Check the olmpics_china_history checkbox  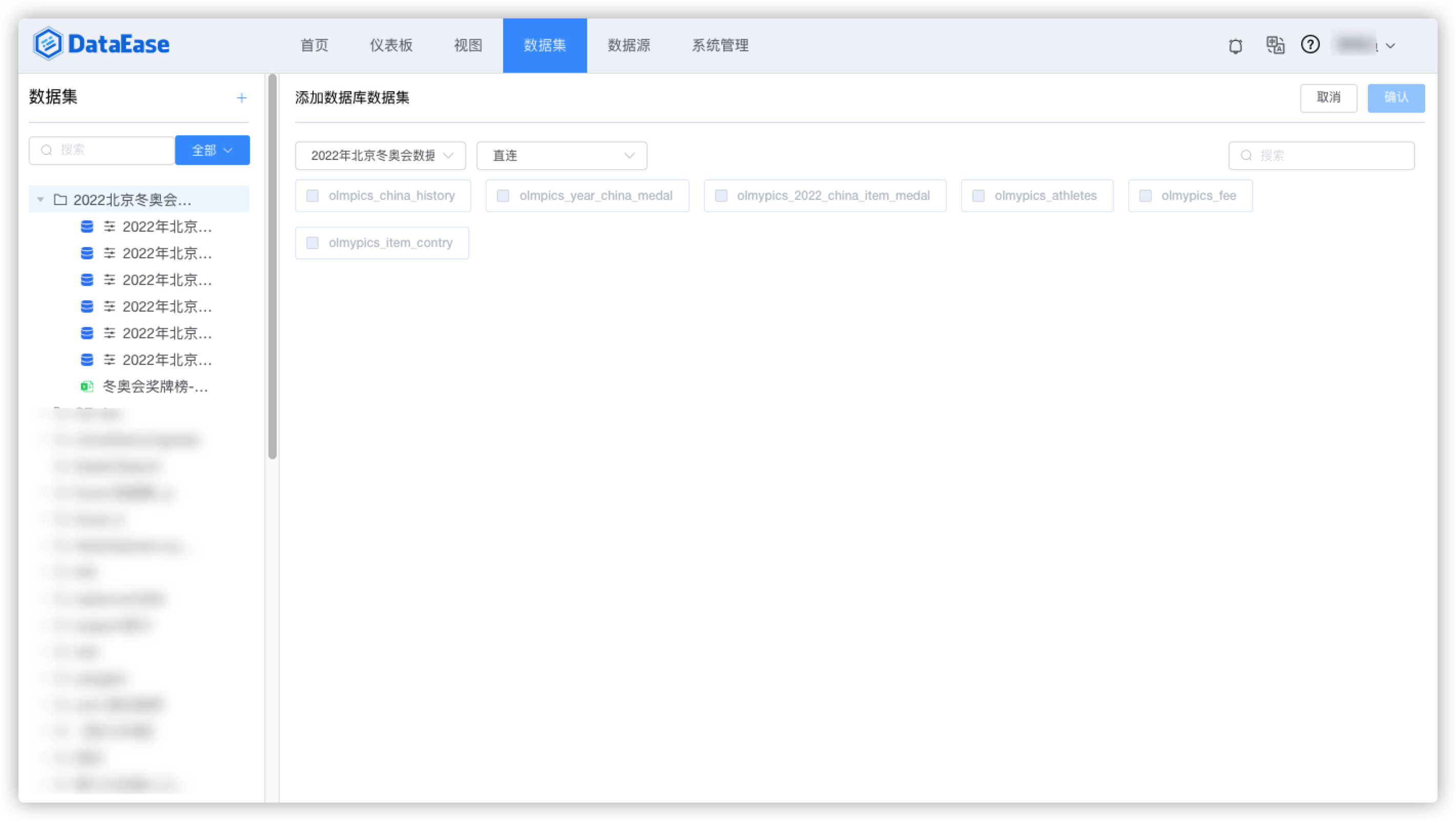click(x=313, y=196)
